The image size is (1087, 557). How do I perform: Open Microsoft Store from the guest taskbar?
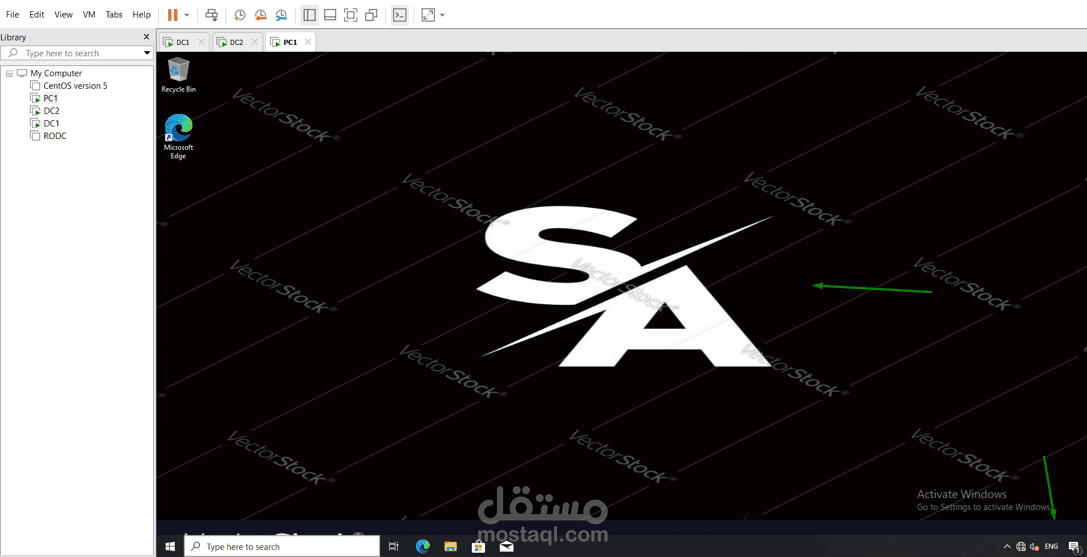click(478, 547)
